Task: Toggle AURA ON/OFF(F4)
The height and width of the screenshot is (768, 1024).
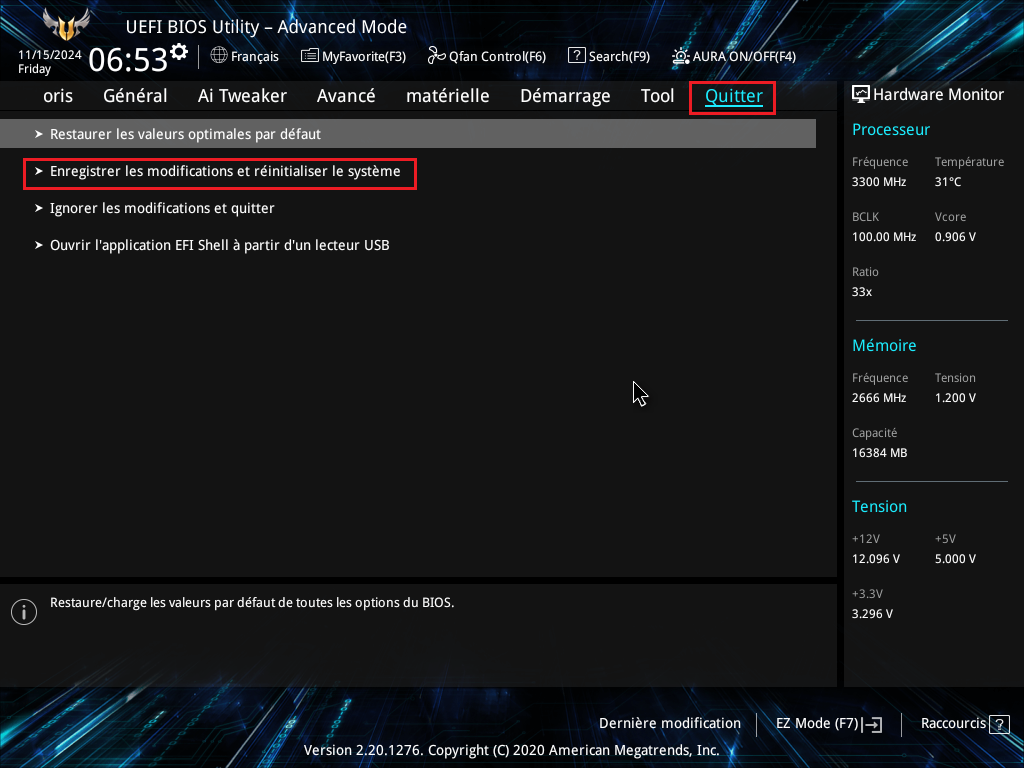Action: 733,56
